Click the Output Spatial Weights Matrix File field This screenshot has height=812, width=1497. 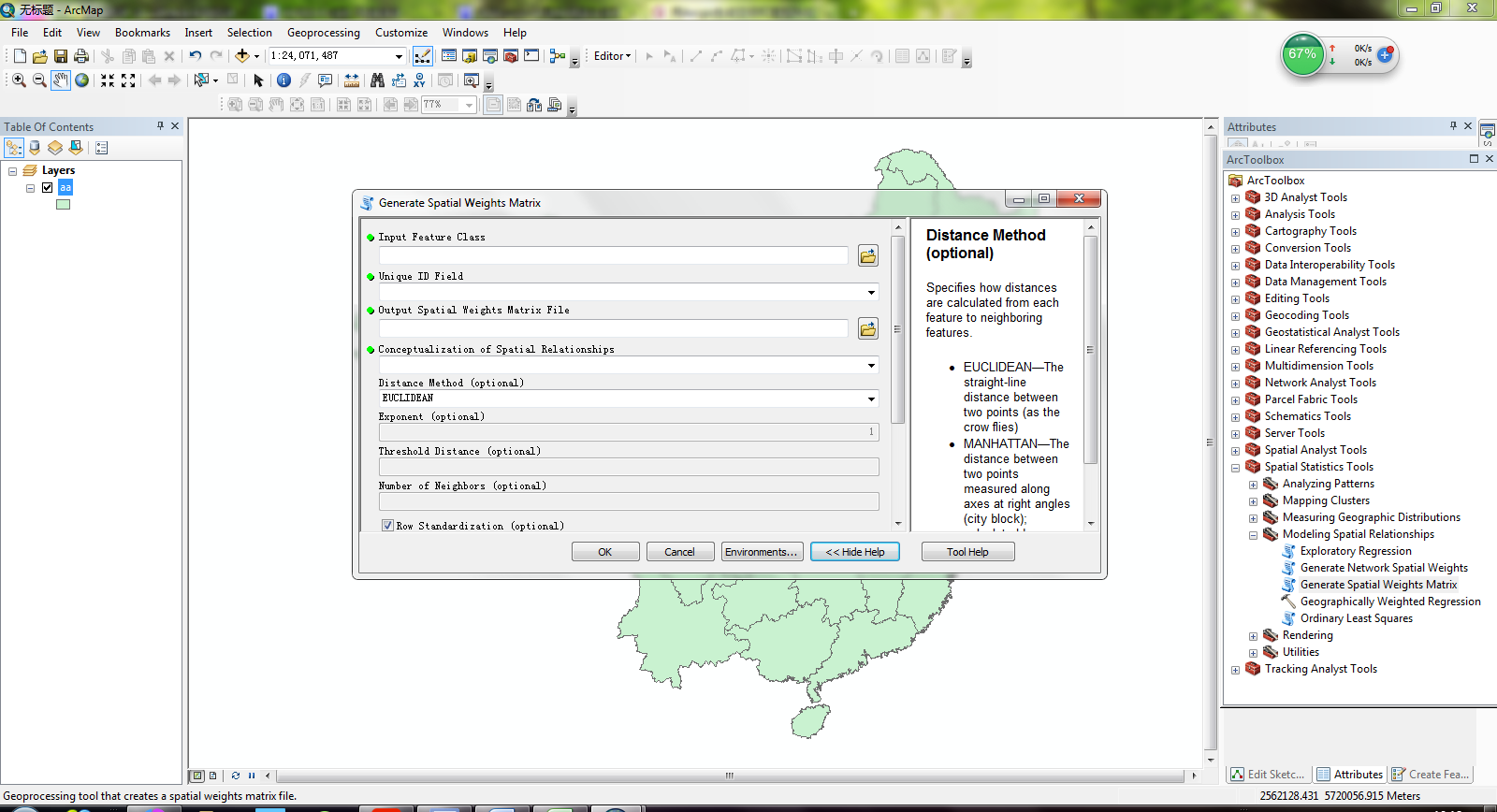(614, 328)
